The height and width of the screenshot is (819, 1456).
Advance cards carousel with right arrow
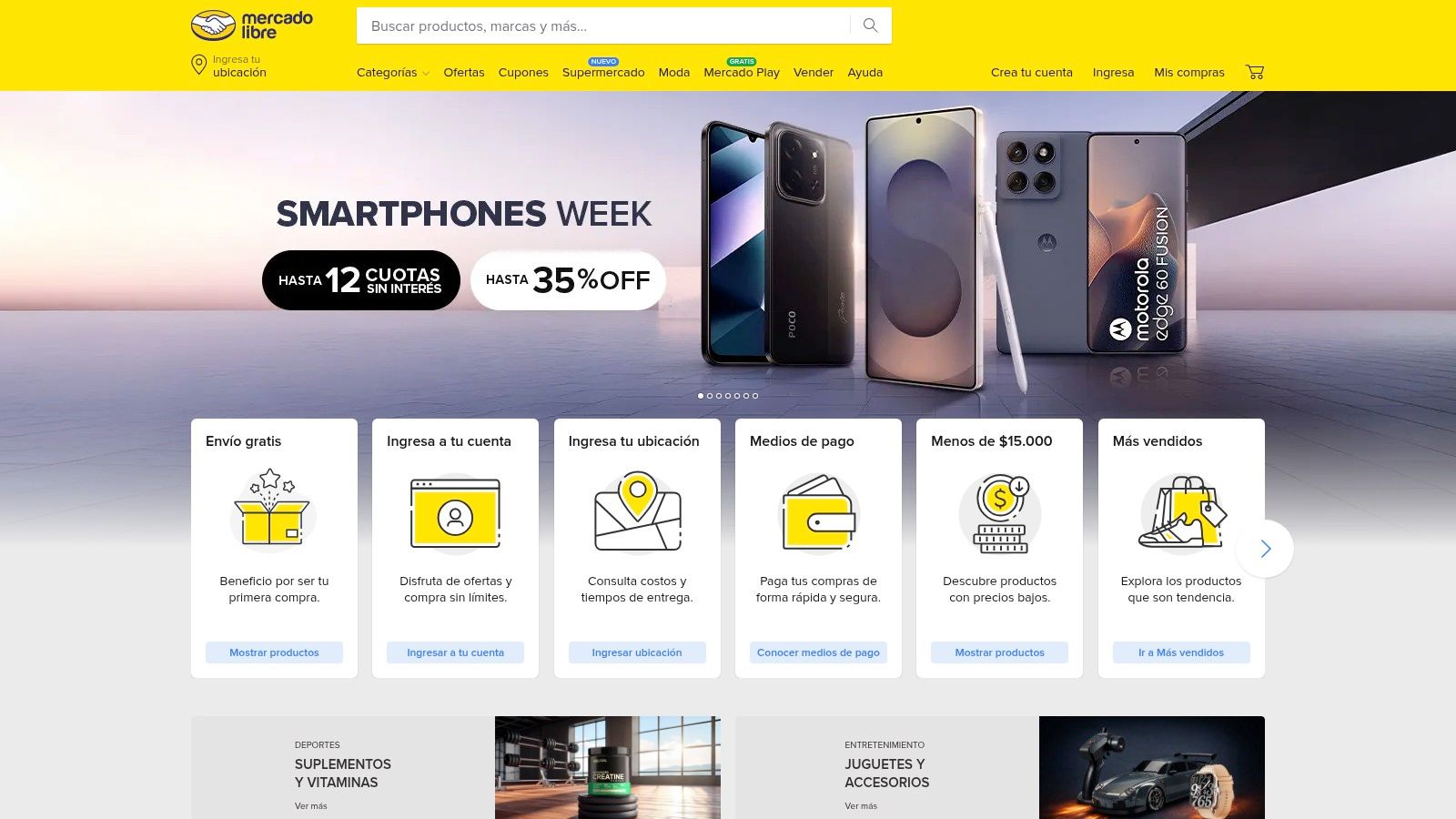1265,549
